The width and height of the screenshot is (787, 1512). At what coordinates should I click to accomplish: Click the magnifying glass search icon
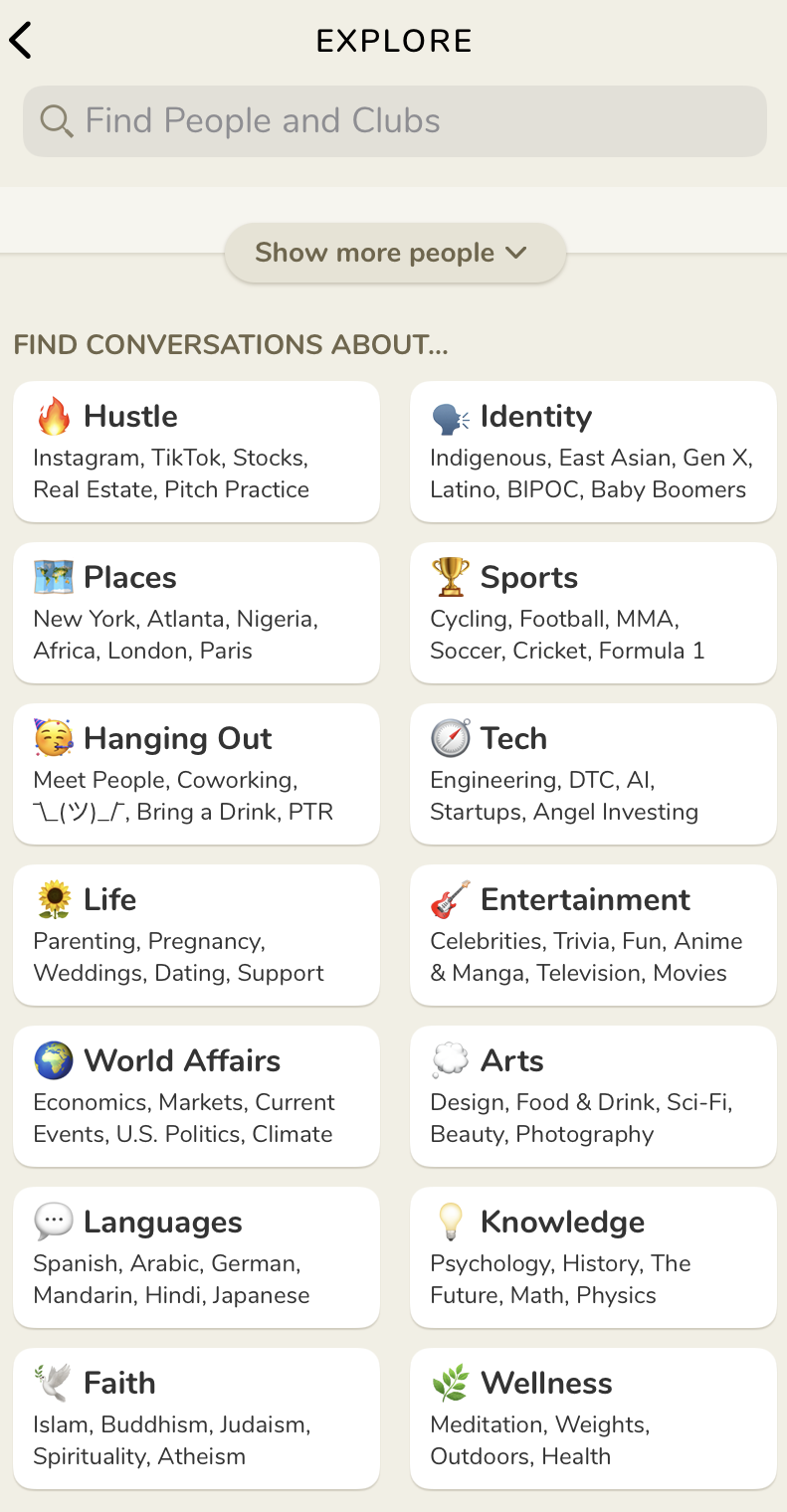pos(56,121)
